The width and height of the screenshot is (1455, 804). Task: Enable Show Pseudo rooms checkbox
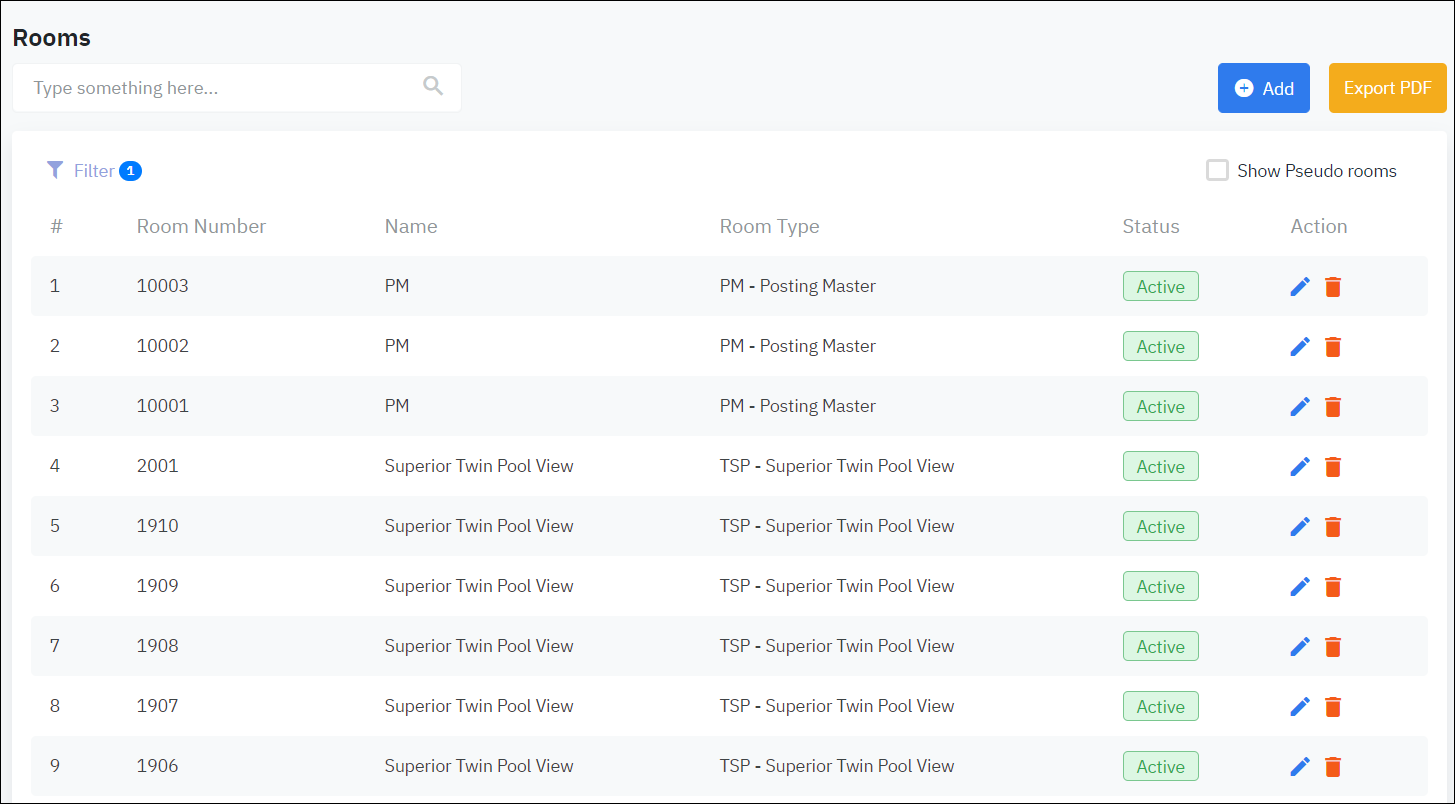point(1217,171)
